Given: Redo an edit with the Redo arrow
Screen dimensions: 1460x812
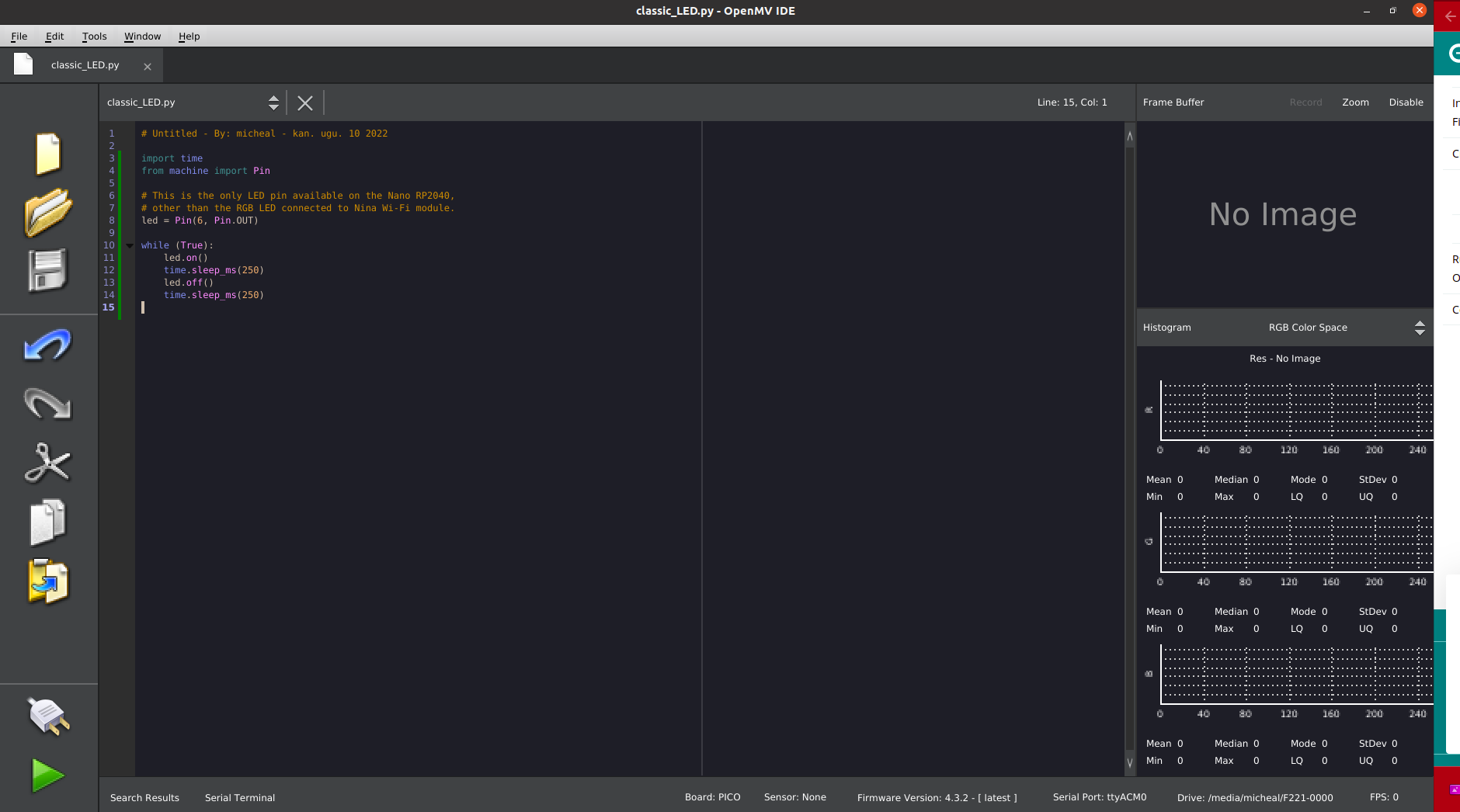Looking at the screenshot, I should 47,404.
